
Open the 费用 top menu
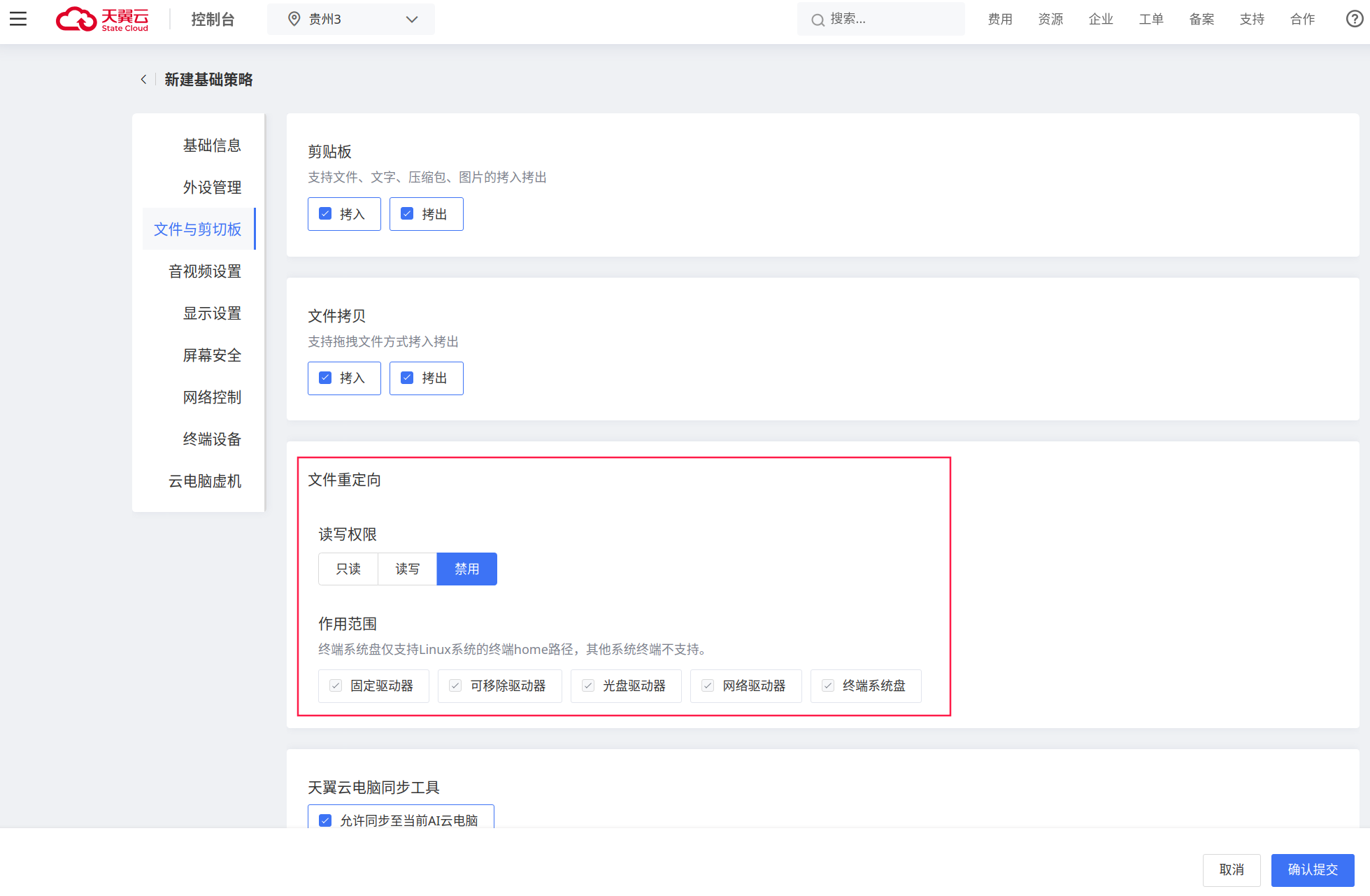[x=1000, y=19]
